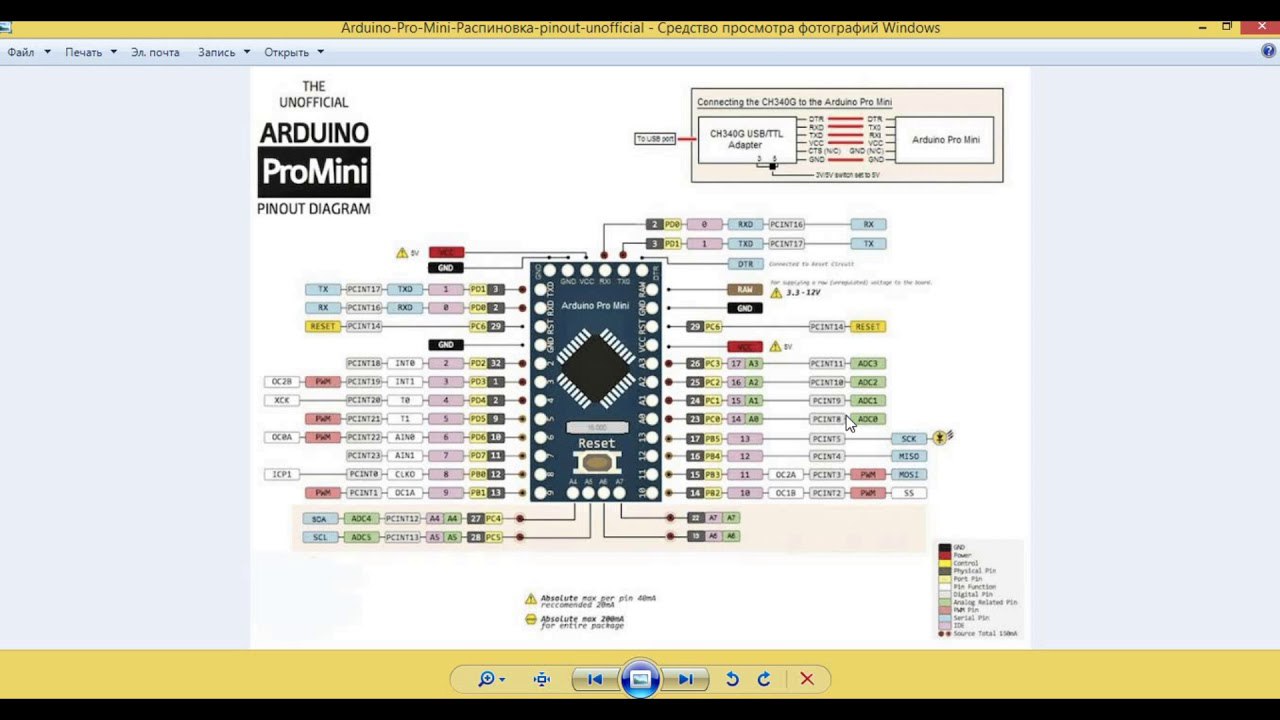Screen dimensions: 1280x720
Task: Click the SCL label in diagram
Action: [320, 537]
